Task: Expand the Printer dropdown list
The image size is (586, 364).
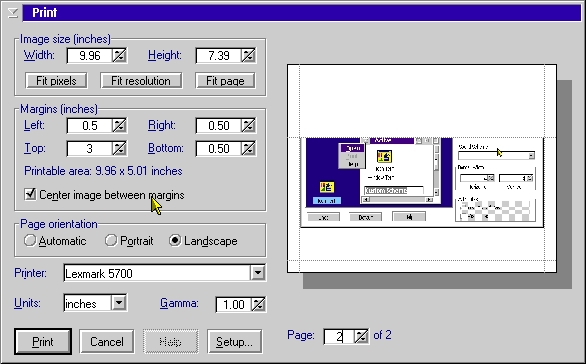Action: (258, 273)
